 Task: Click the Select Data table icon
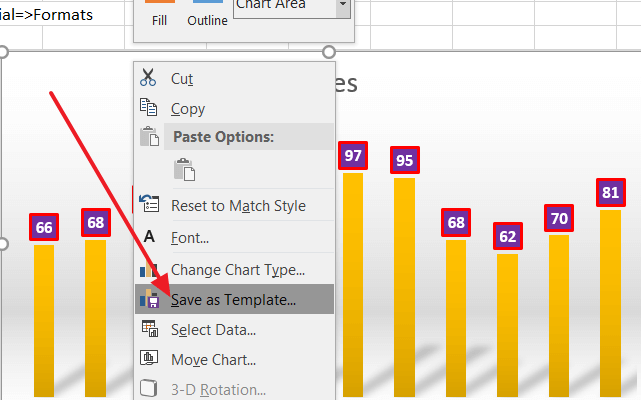150,328
